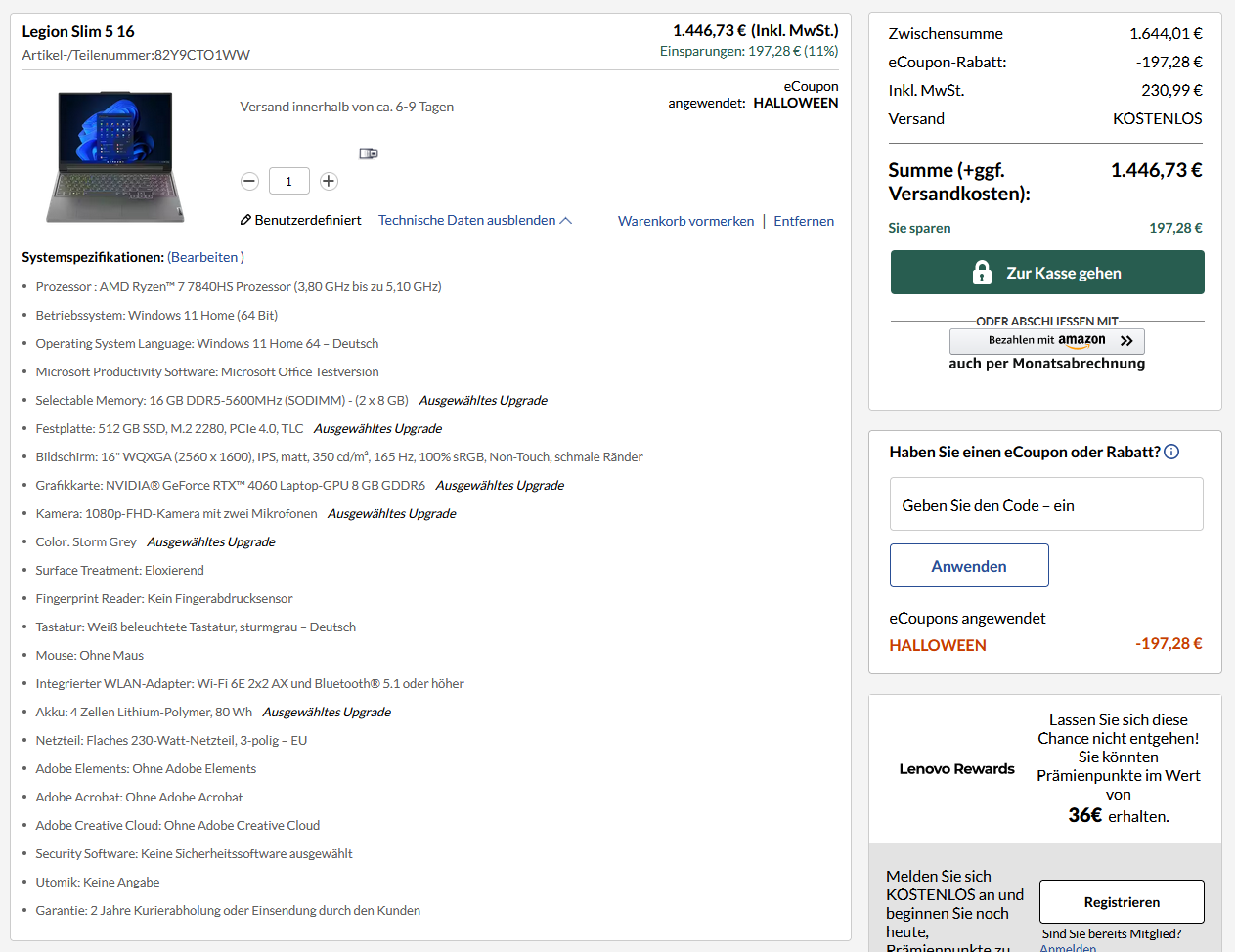The height and width of the screenshot is (952, 1235).
Task: Open the Legion Slim 5 laptop thumbnail
Action: click(x=115, y=156)
